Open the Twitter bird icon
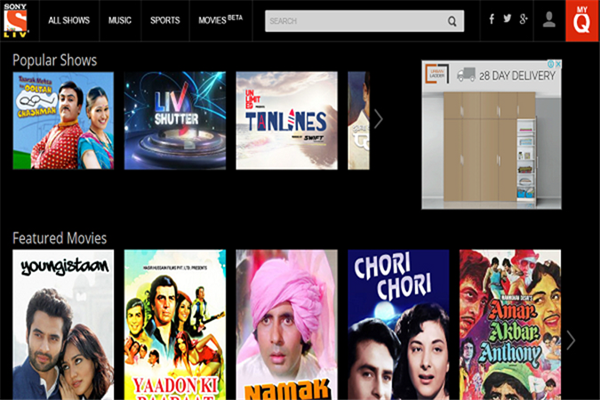Screen dimensions: 600x400 tap(507, 19)
